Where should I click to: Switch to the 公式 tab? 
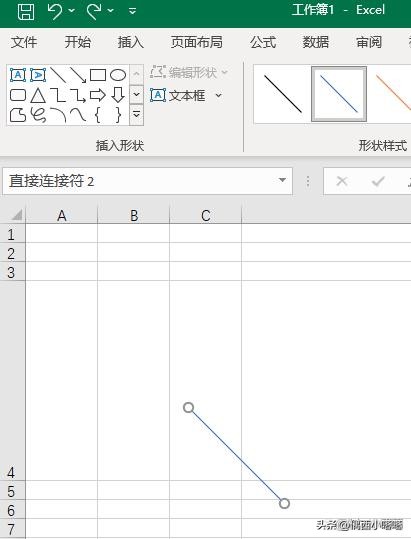263,42
